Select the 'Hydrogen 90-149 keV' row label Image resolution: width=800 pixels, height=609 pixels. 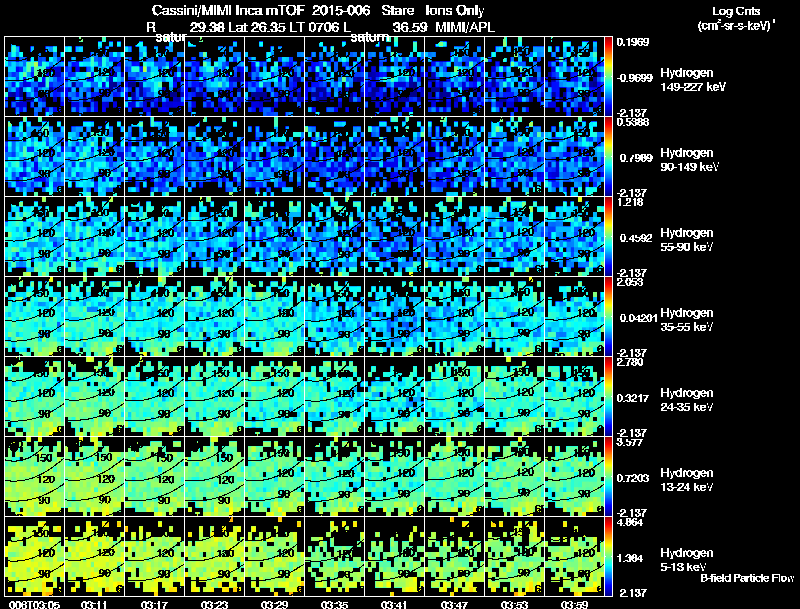690,160
